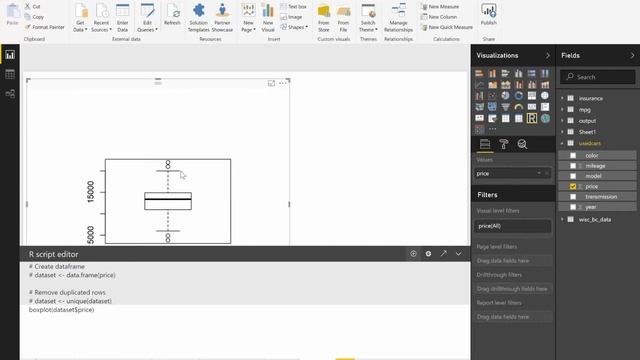This screenshot has width=640, height=360.
Task: Open Solution Templates
Action: point(199,18)
